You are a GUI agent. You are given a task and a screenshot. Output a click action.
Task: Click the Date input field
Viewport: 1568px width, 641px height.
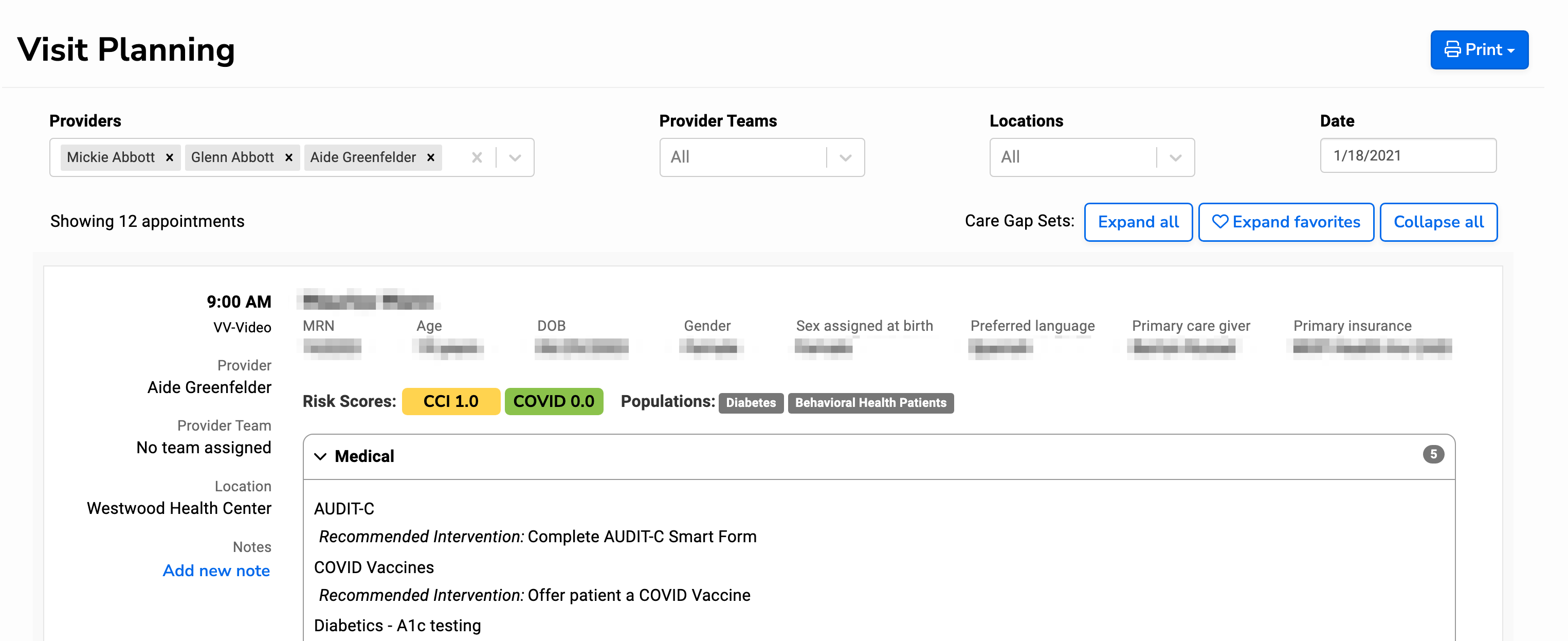coord(1407,156)
